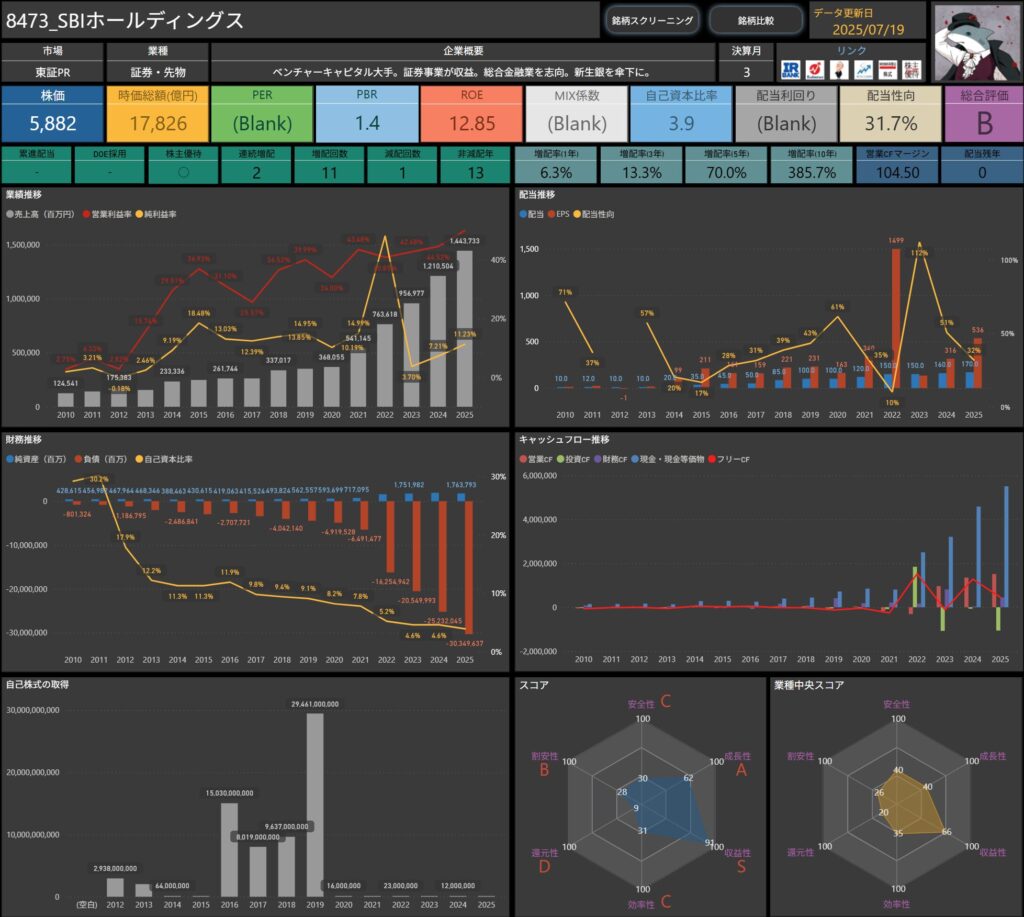Toggle the 自己資本比率 legend entry in 財務推移
The image size is (1024, 917).
coord(165,459)
